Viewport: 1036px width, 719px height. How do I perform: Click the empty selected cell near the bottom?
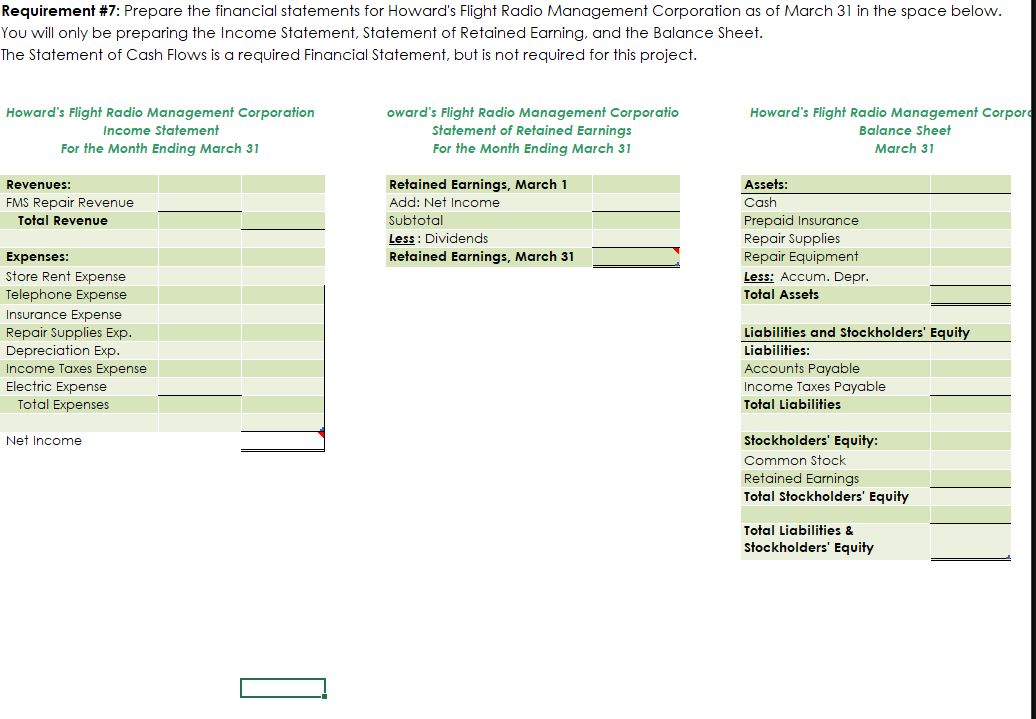pyautogui.click(x=282, y=687)
